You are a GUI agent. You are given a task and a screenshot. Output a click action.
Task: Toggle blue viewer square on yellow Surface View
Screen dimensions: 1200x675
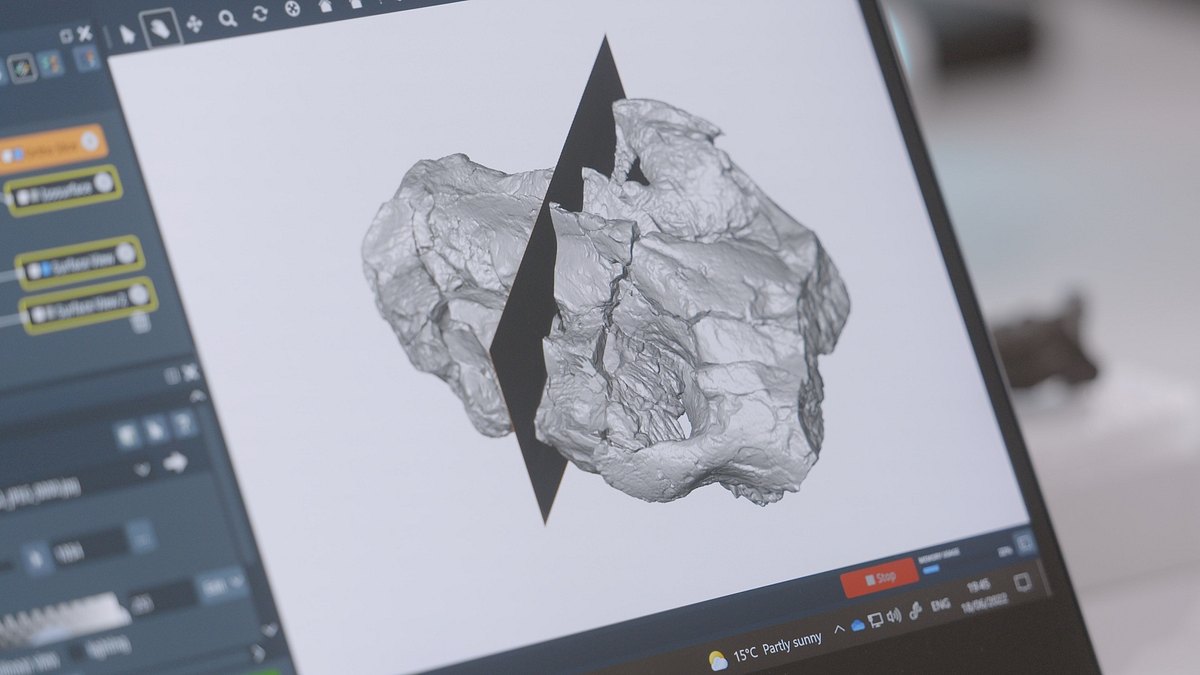(45, 270)
